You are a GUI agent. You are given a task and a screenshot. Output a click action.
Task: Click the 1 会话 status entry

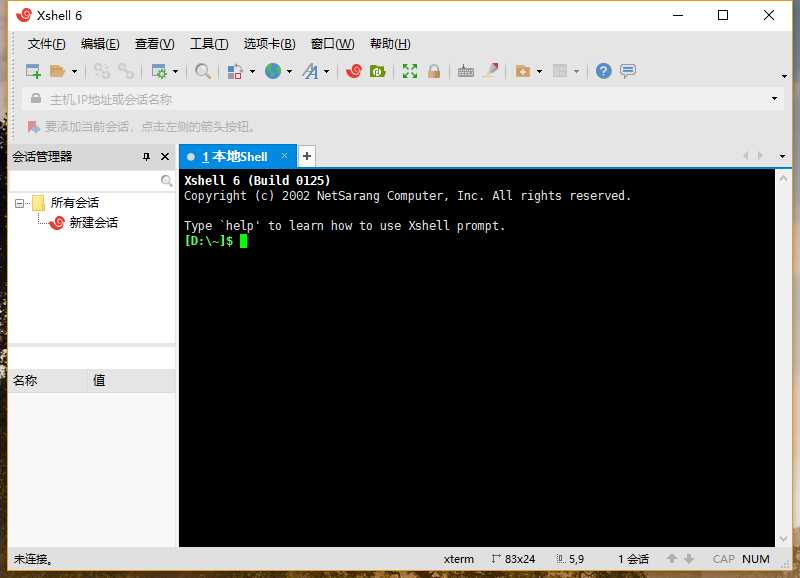tap(633, 559)
